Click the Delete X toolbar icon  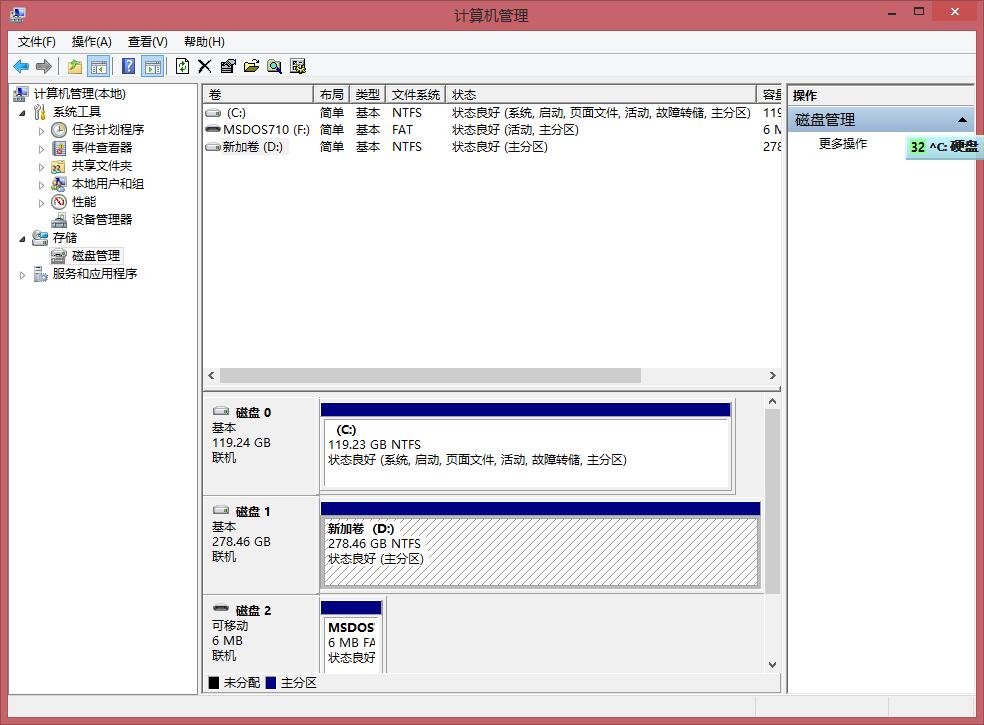pyautogui.click(x=205, y=66)
